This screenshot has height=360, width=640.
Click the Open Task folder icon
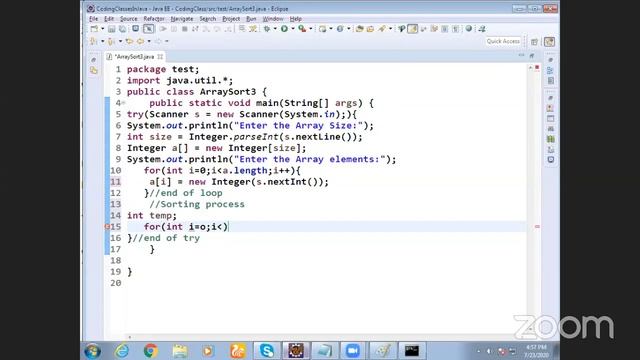click(x=370, y=29)
